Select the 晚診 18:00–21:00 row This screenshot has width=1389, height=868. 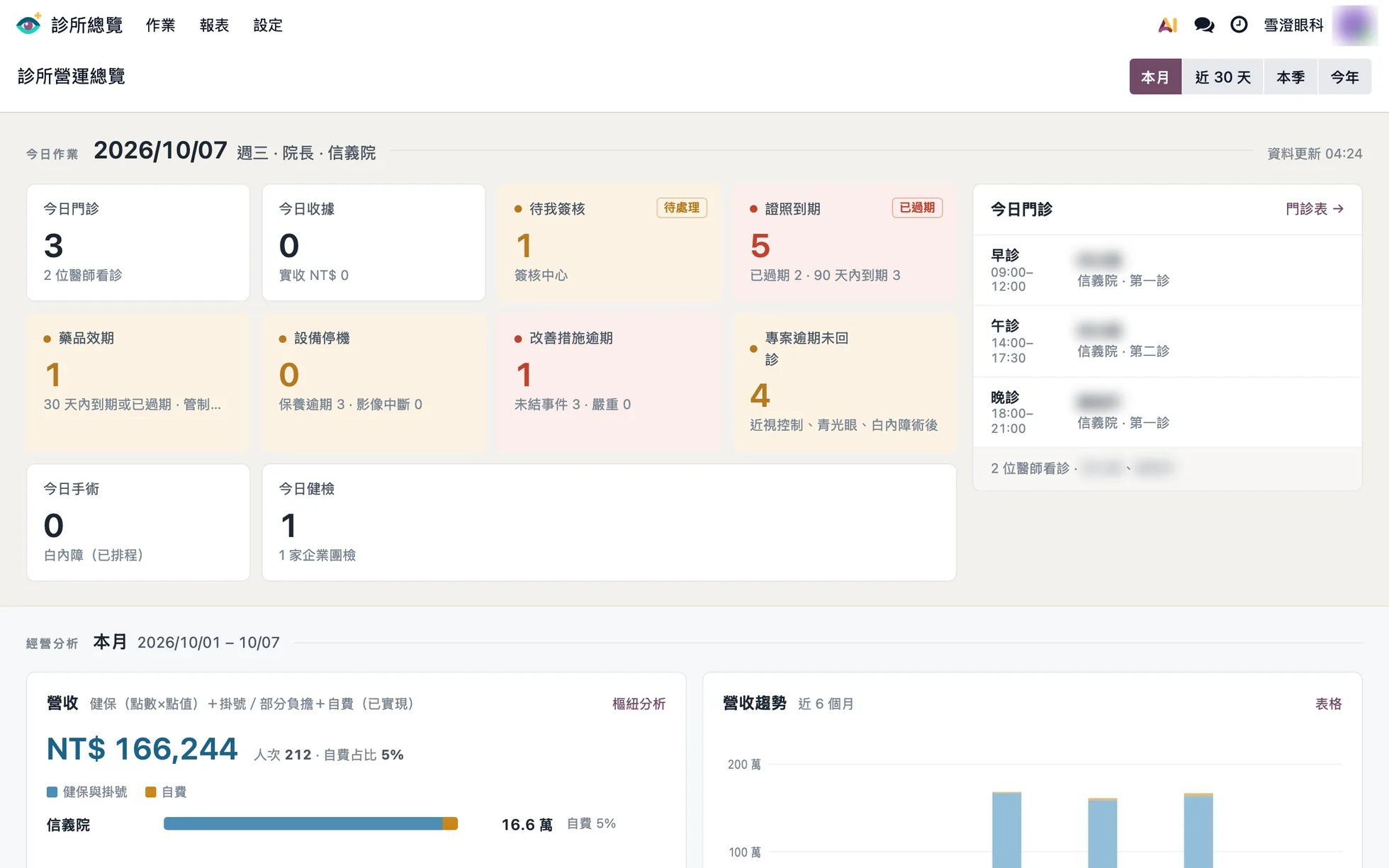pos(1167,412)
